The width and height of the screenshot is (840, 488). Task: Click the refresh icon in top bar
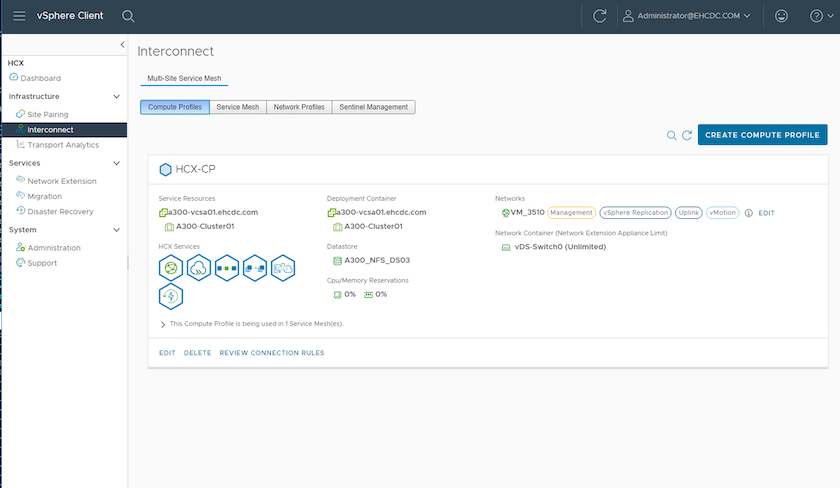(600, 16)
